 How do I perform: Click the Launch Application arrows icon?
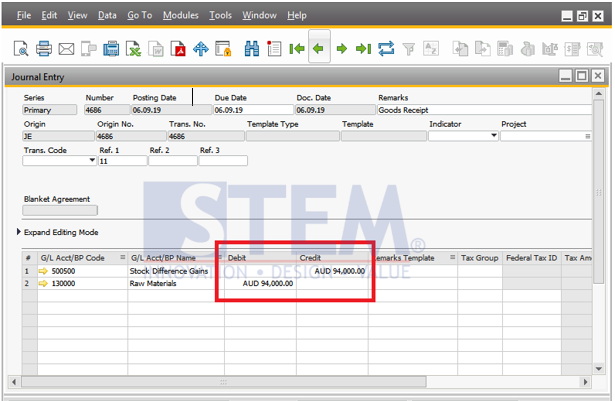(x=201, y=49)
